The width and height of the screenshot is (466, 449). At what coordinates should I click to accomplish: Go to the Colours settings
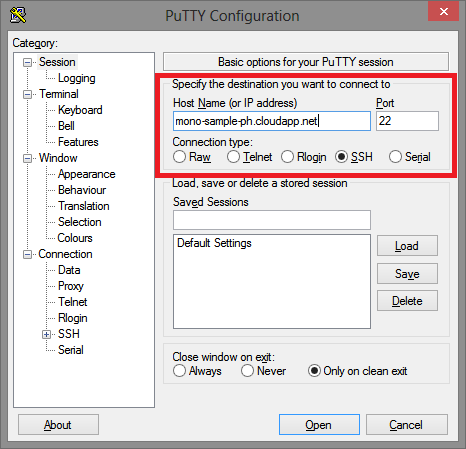tap(75, 238)
